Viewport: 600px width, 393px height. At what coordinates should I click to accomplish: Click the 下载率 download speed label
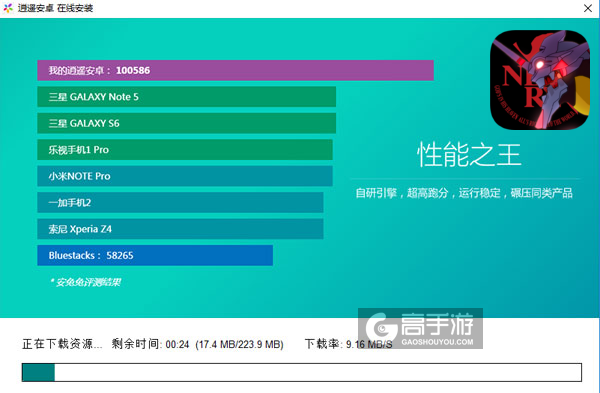click(348, 344)
